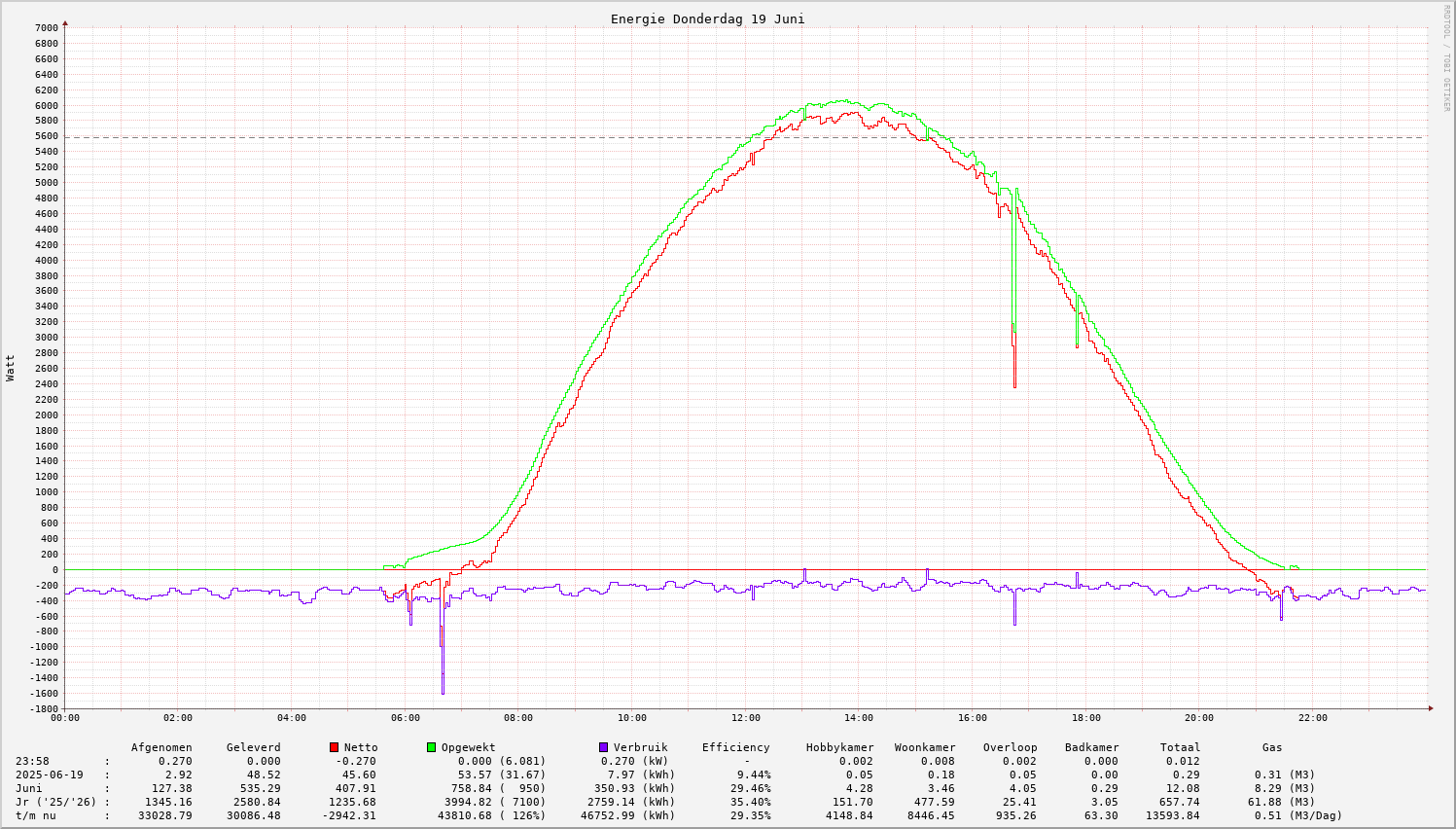This screenshot has height=829, width=1456.
Task: Click the Juni row label
Action: pos(29,788)
